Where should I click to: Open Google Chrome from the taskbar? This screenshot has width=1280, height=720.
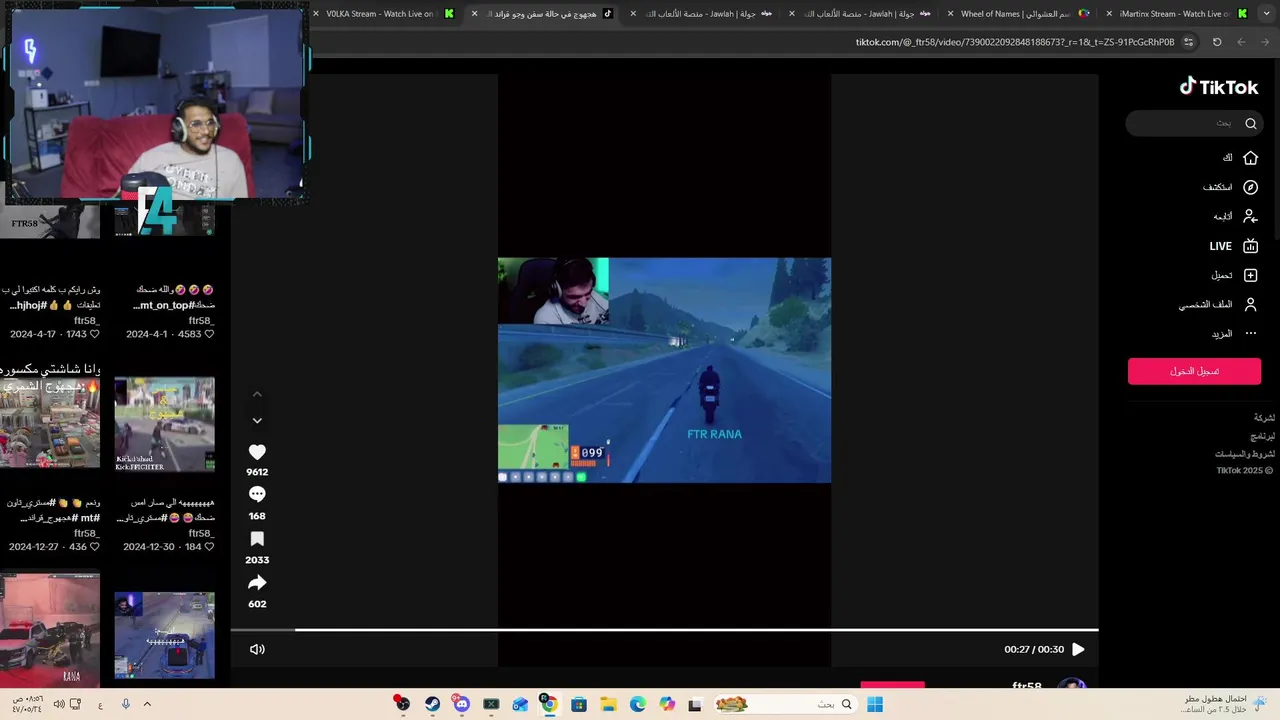[x=549, y=705]
